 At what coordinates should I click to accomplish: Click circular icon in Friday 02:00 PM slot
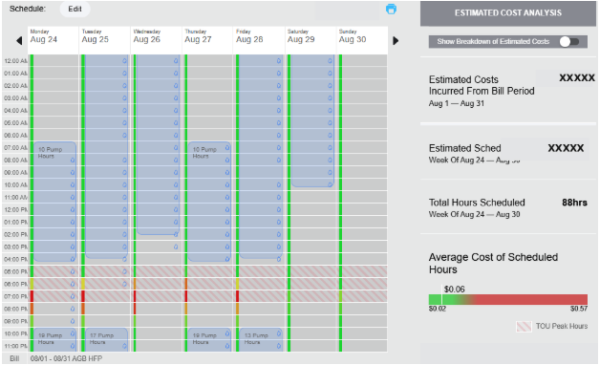(x=279, y=234)
